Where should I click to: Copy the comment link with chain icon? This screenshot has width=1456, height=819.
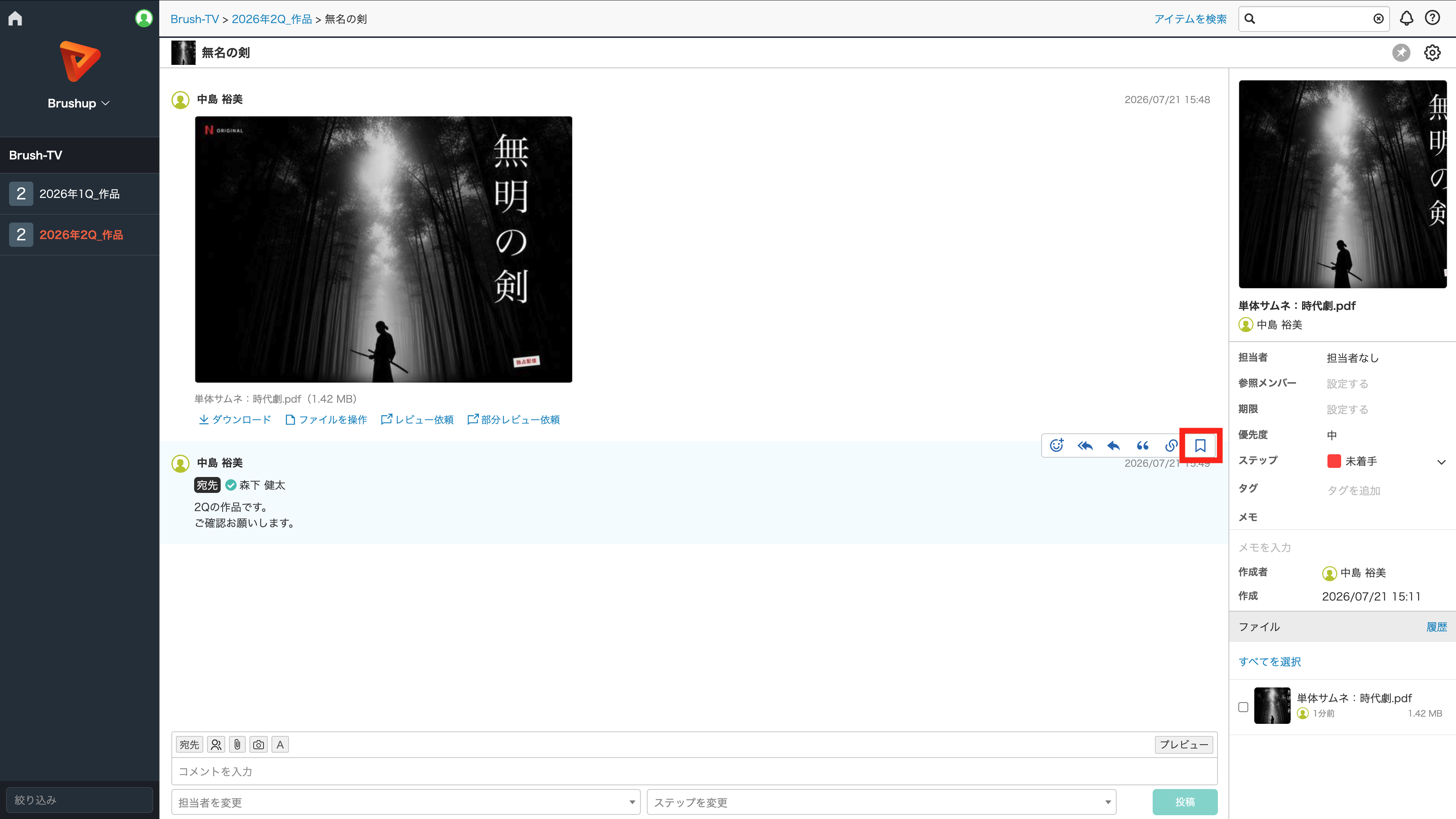[1171, 446]
